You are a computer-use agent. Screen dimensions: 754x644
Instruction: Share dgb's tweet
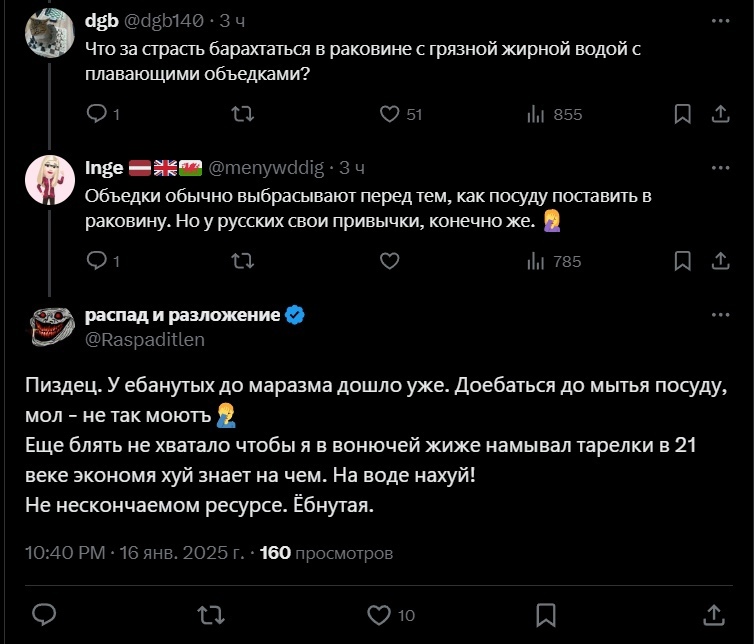pyautogui.click(x=720, y=114)
